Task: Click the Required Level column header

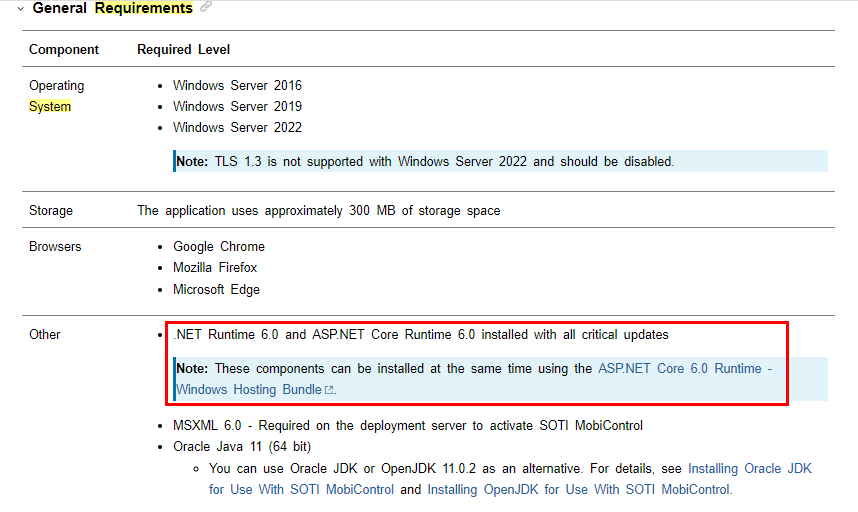Action: click(184, 49)
